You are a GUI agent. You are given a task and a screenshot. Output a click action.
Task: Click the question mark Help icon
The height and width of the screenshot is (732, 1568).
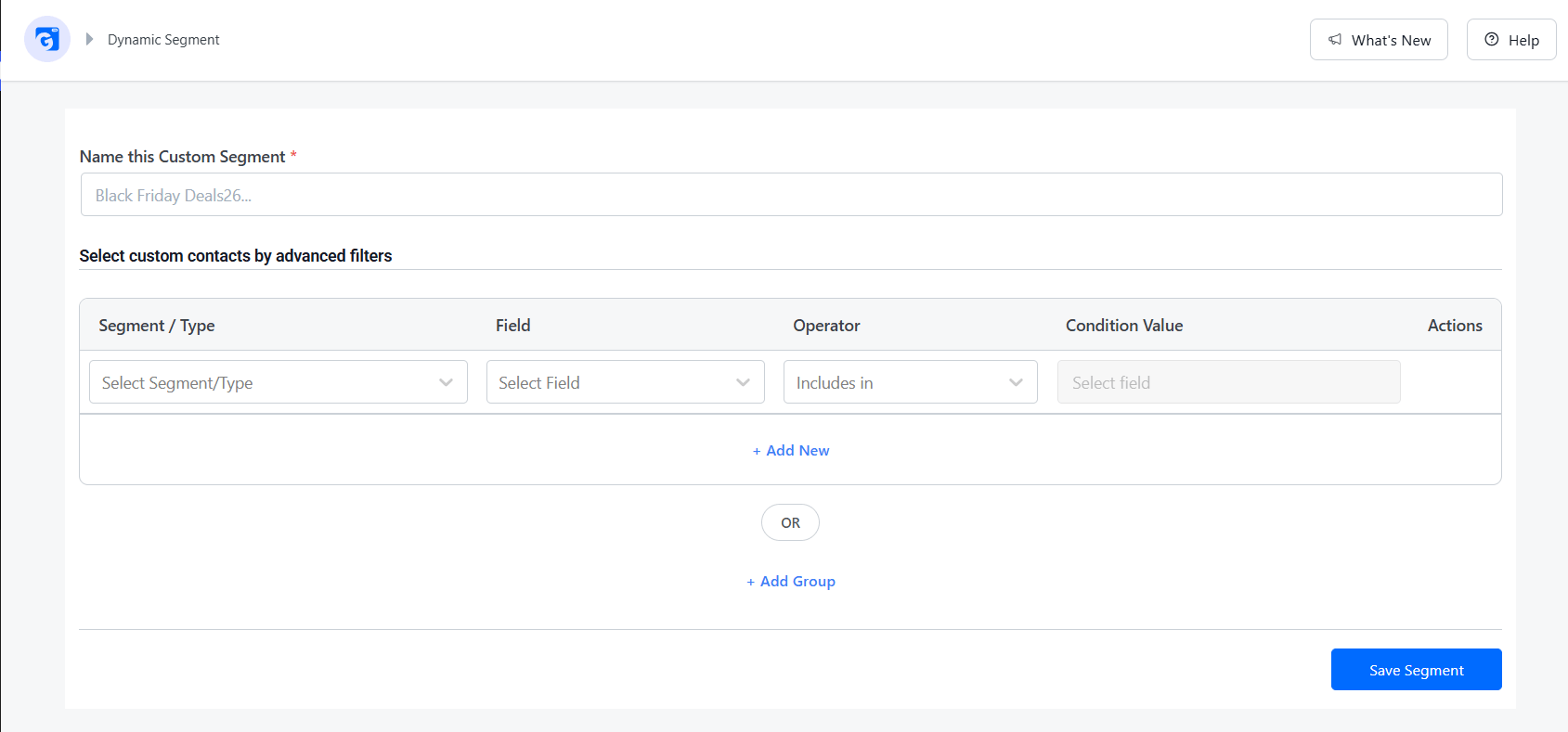click(x=1492, y=39)
